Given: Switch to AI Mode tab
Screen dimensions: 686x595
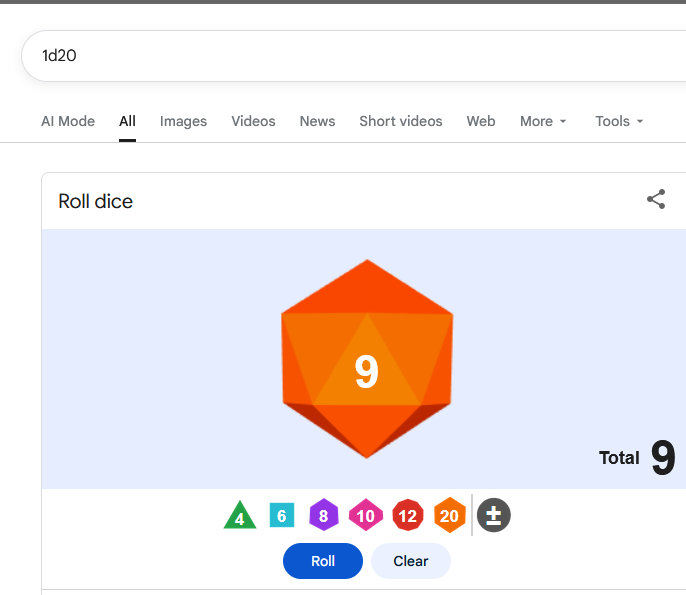Looking at the screenshot, I should [68, 121].
